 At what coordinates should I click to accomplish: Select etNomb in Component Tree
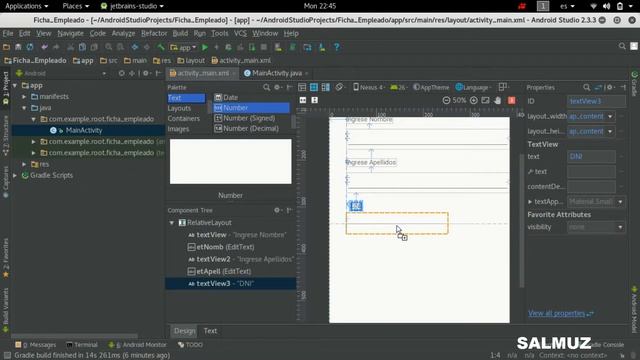(x=221, y=247)
